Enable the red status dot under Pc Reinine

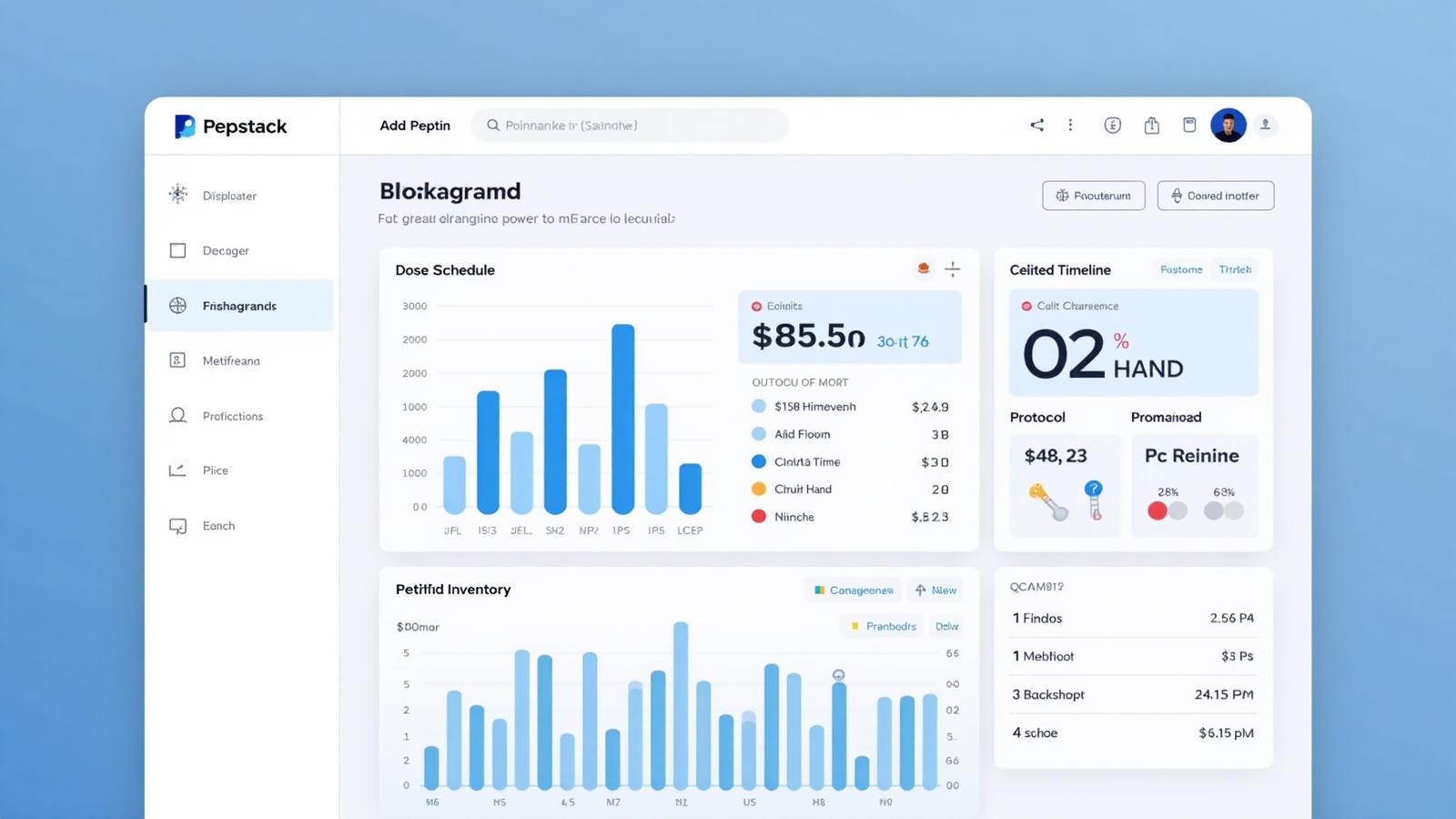coord(1158,511)
